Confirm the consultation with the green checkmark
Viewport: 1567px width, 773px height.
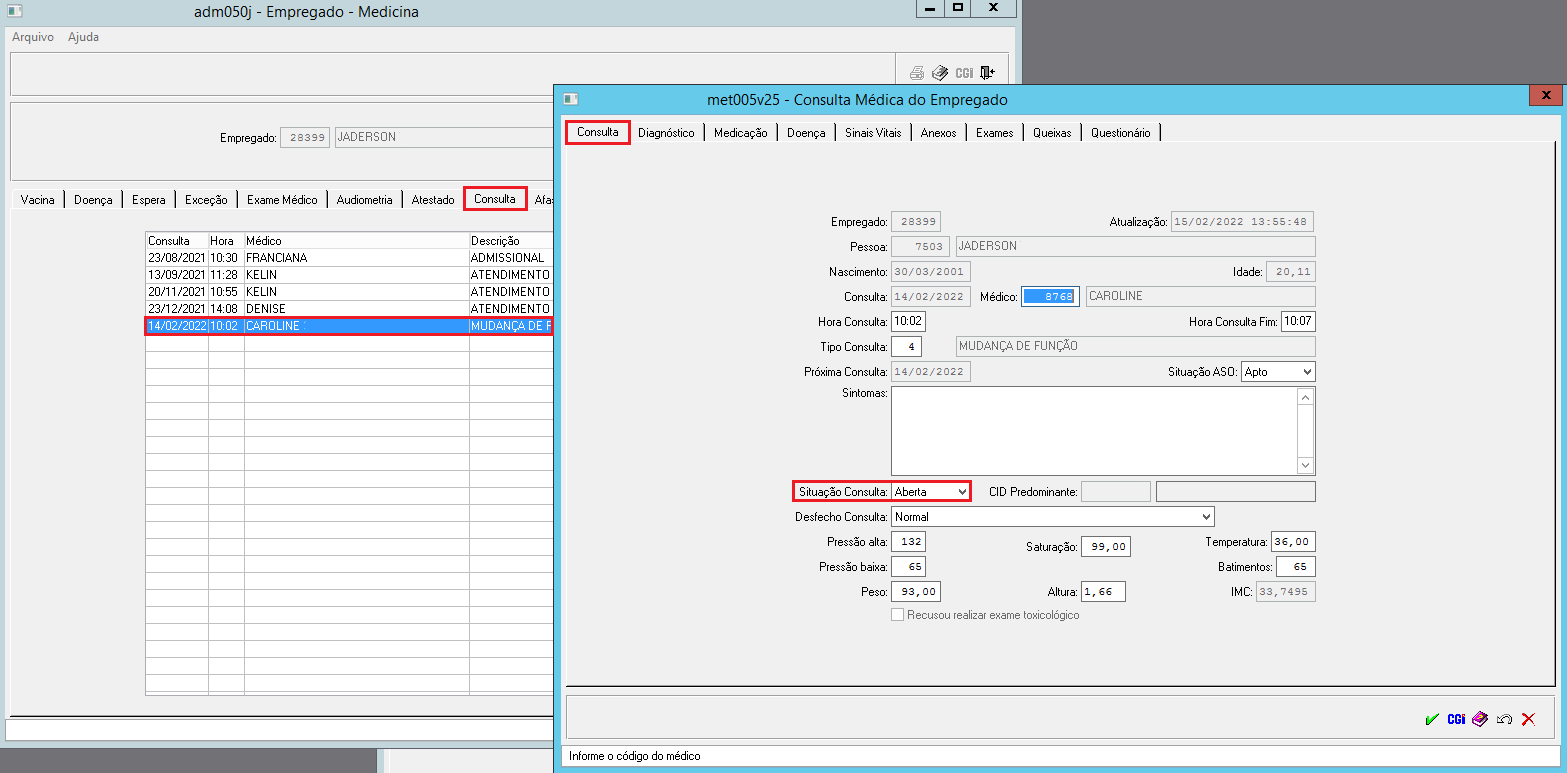pos(1433,719)
